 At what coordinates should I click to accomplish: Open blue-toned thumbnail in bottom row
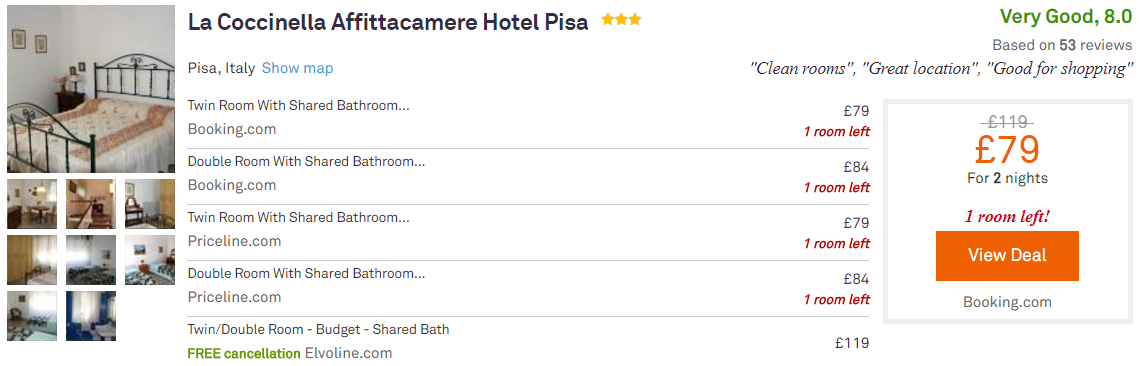point(91,316)
